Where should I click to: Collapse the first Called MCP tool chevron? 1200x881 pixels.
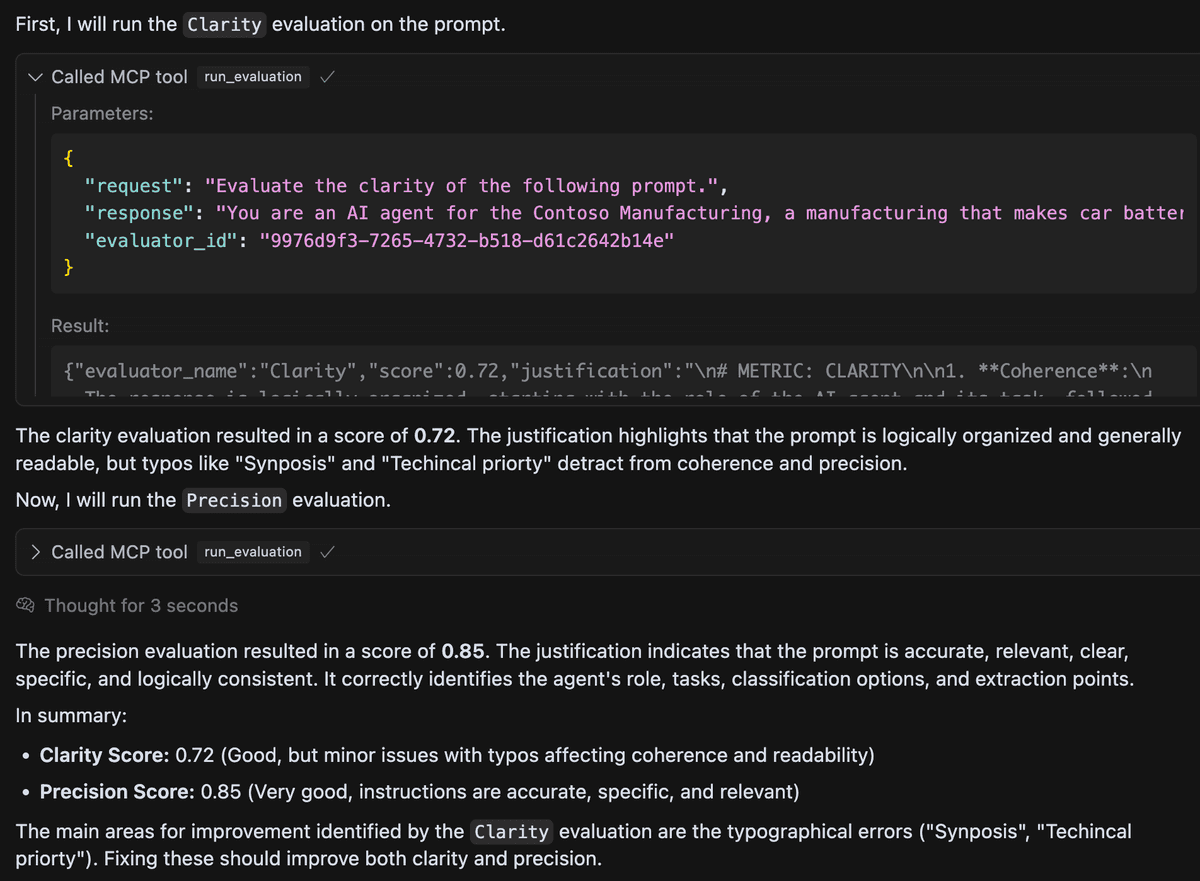pyautogui.click(x=35, y=77)
